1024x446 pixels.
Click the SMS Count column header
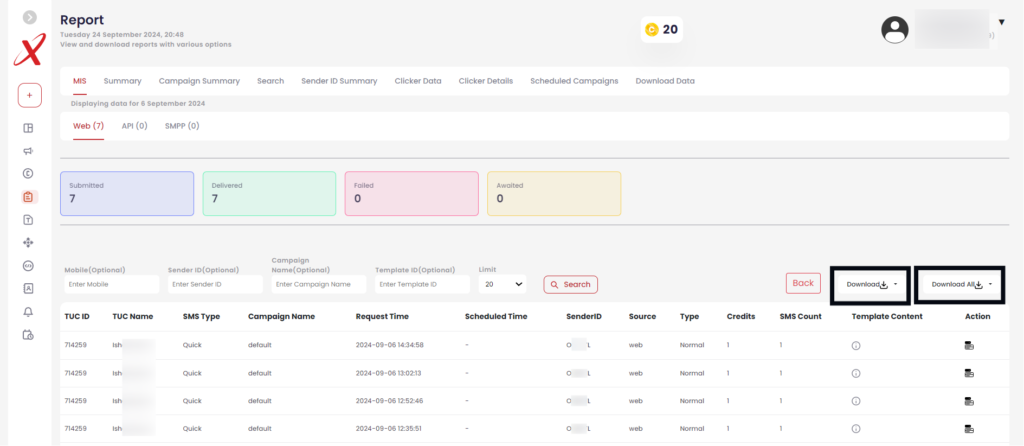[x=801, y=316]
